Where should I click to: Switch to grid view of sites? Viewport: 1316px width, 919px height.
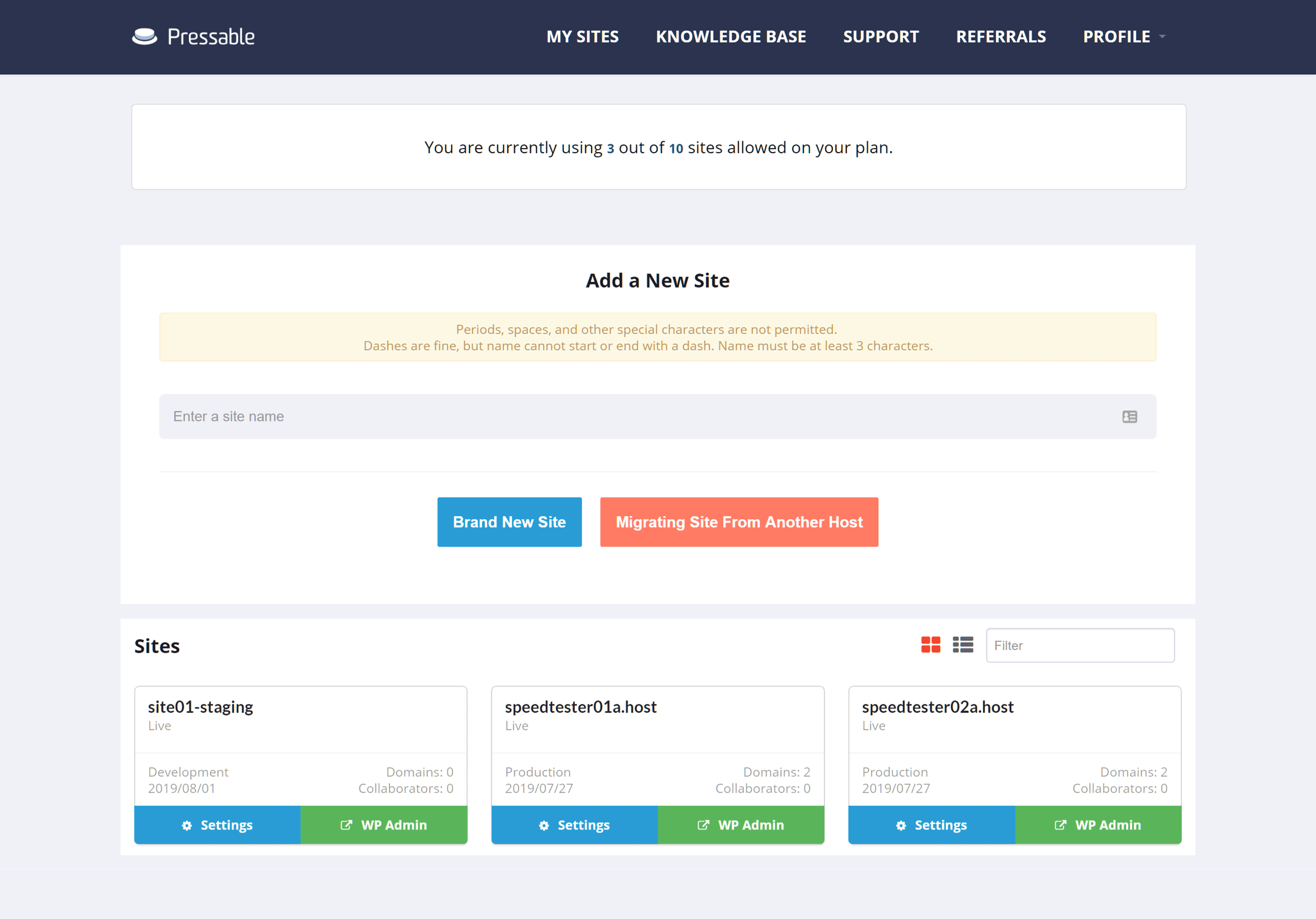[x=930, y=645]
